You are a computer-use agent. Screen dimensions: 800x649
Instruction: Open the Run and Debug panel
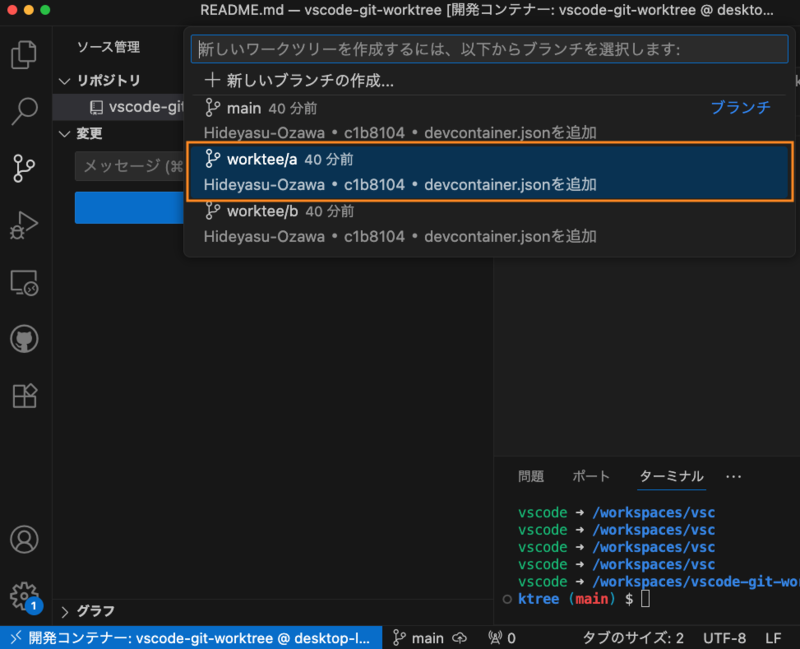tap(24, 225)
